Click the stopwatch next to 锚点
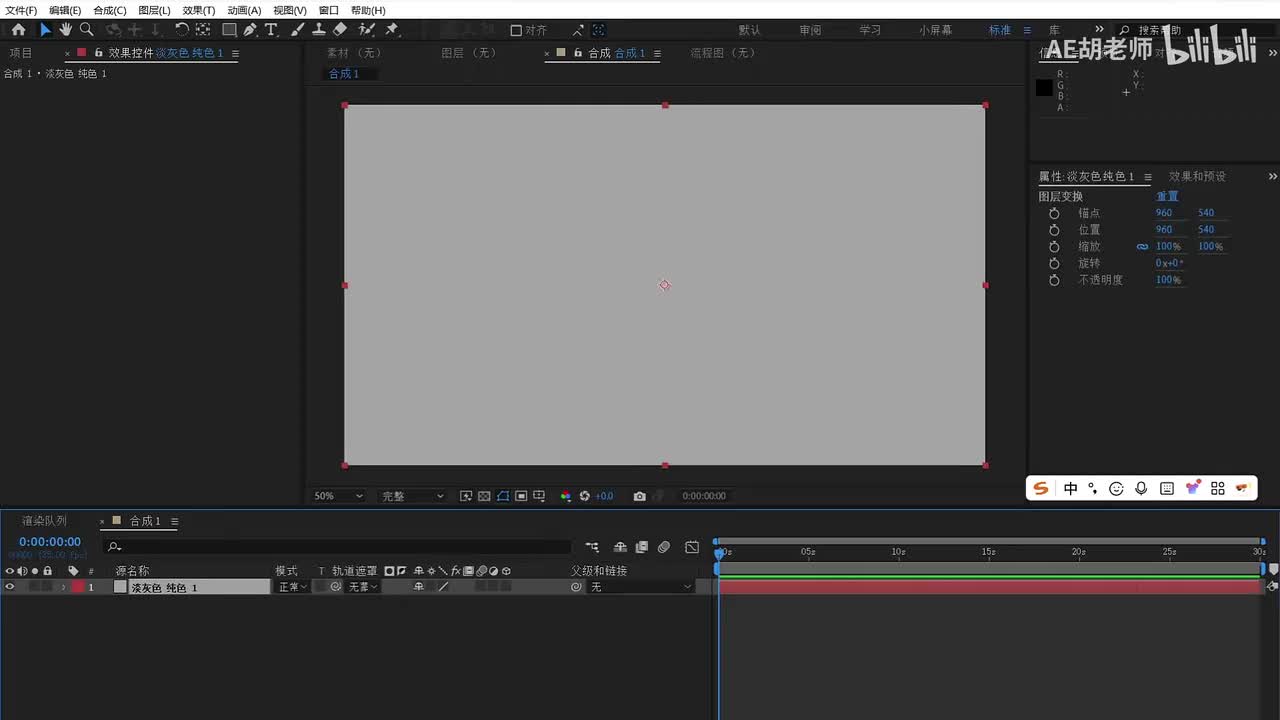The width and height of the screenshot is (1280, 720). click(1054, 213)
